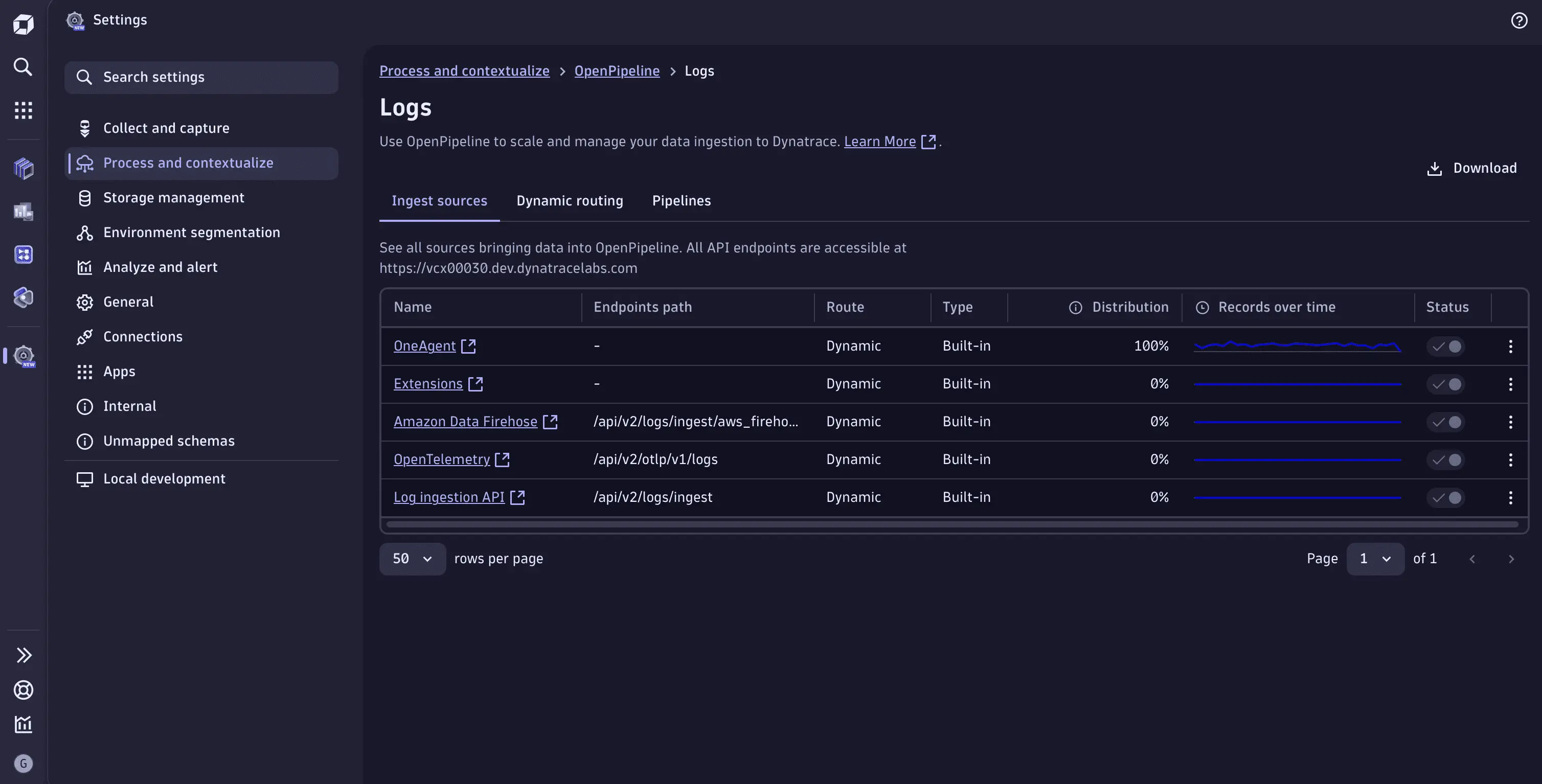Toggle status switch for OpenTelemetry
1542x784 pixels.
point(1445,459)
